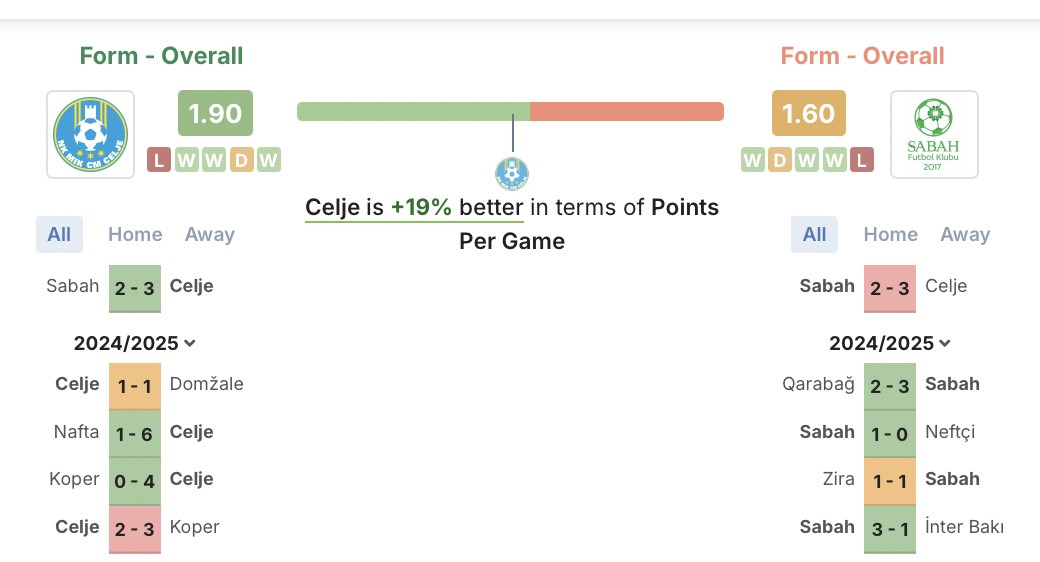Viewport: 1040px width, 562px height.
Task: Switch to Away tab for Sabah form
Action: tap(965, 234)
